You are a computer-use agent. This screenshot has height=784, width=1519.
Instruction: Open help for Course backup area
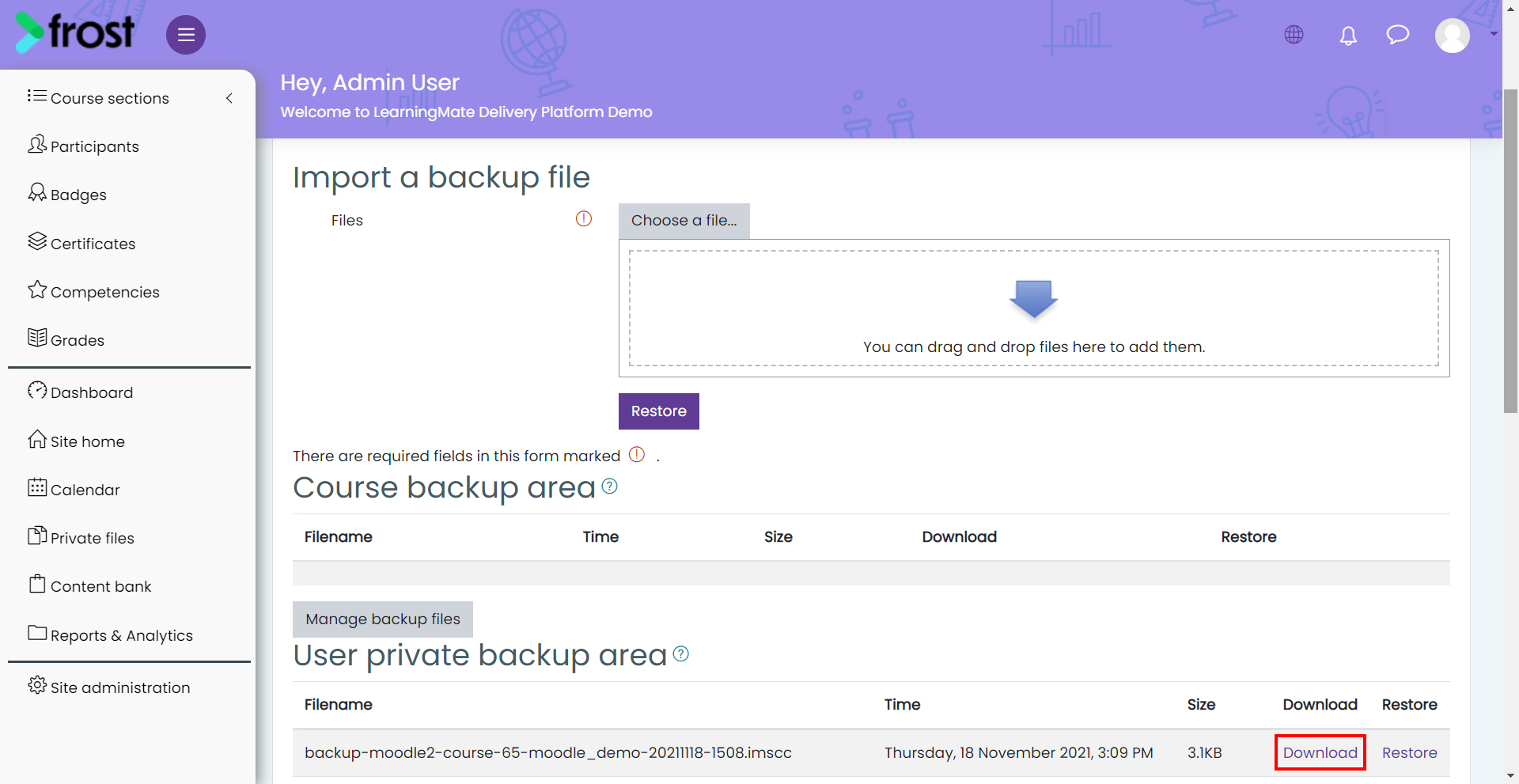[609, 487]
